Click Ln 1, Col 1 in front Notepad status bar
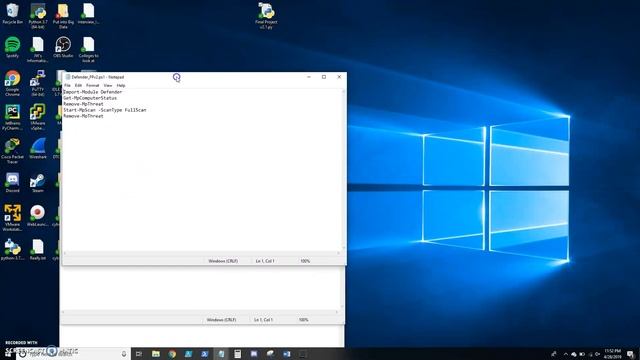 265,261
